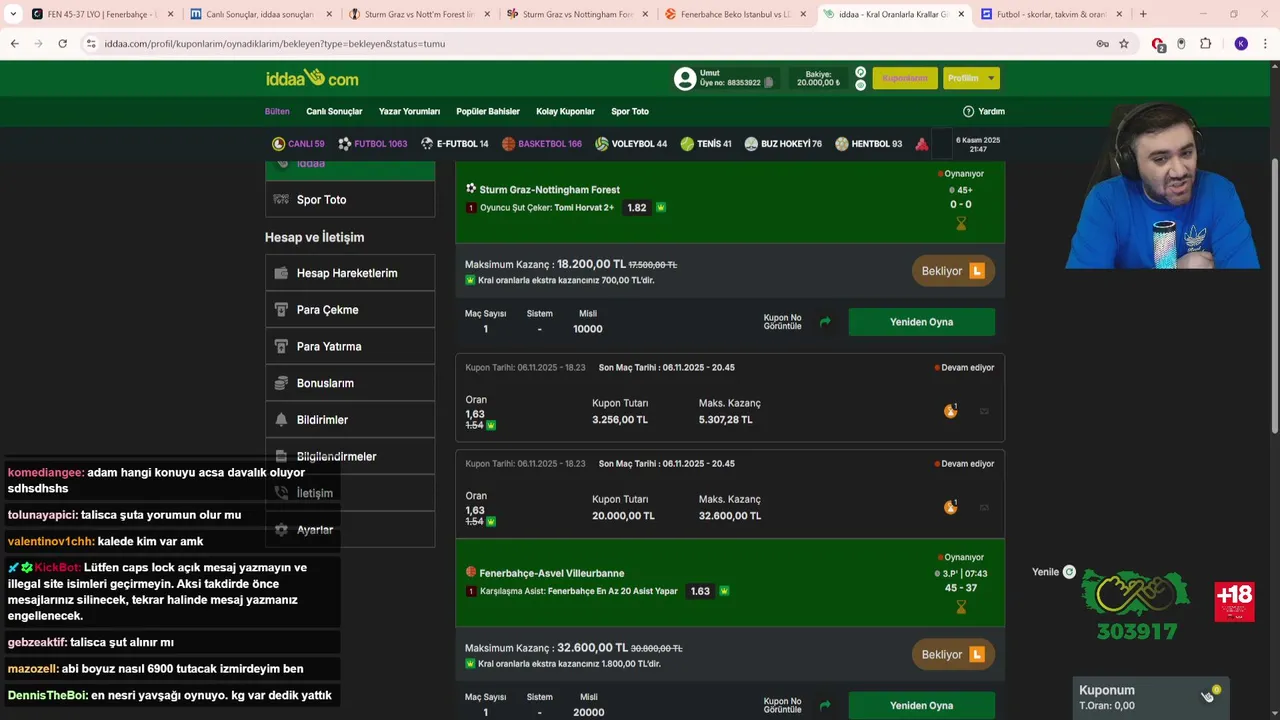Open Bildirimler sidebar item

[x=350, y=420]
